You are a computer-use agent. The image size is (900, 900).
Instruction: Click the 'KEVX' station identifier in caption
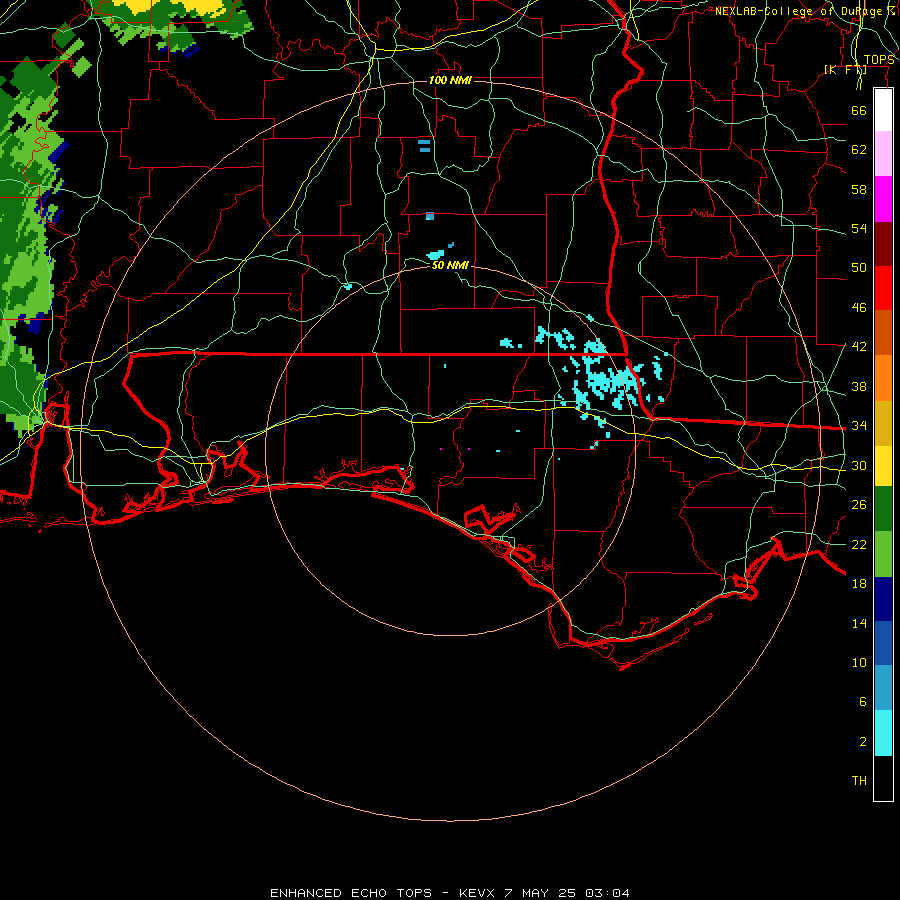click(x=476, y=893)
